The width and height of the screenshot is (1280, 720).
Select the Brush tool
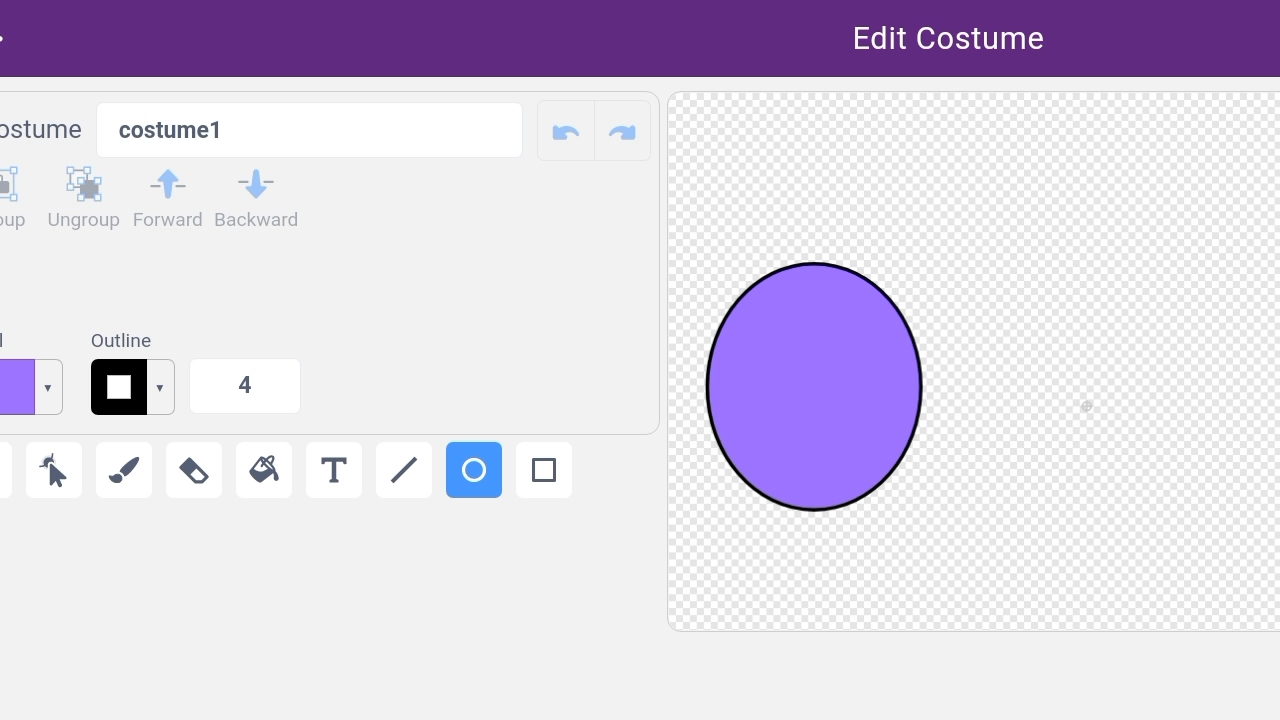click(x=124, y=470)
